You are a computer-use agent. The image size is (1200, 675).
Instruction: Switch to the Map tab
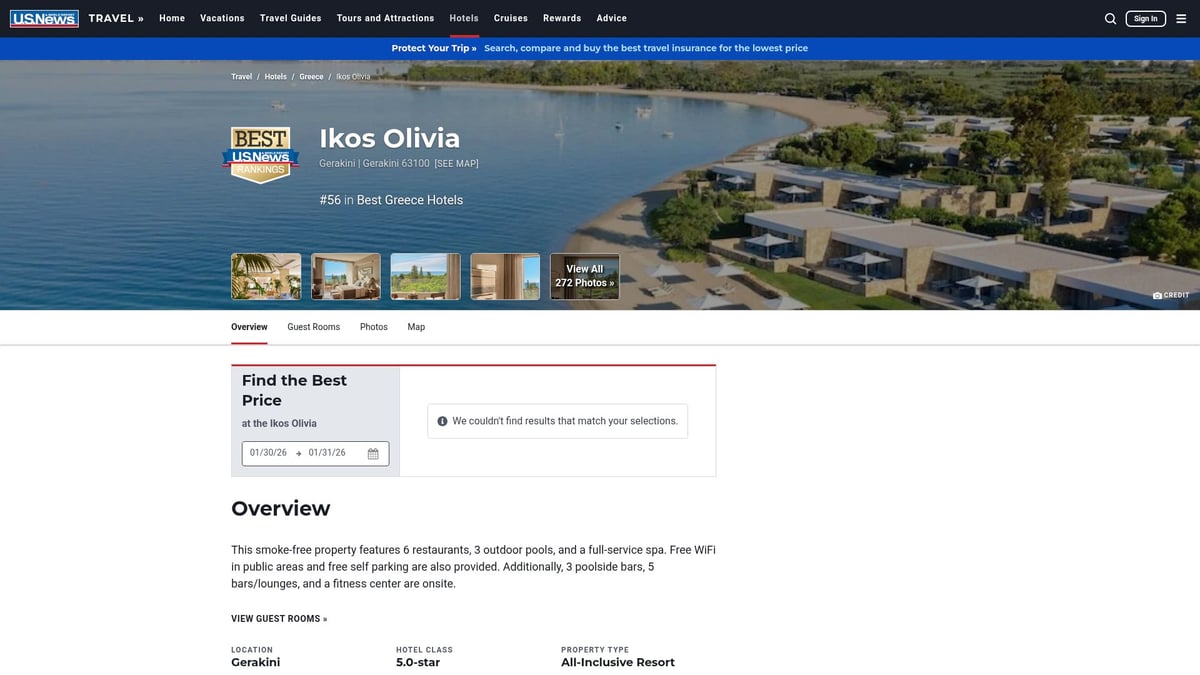pyautogui.click(x=416, y=326)
